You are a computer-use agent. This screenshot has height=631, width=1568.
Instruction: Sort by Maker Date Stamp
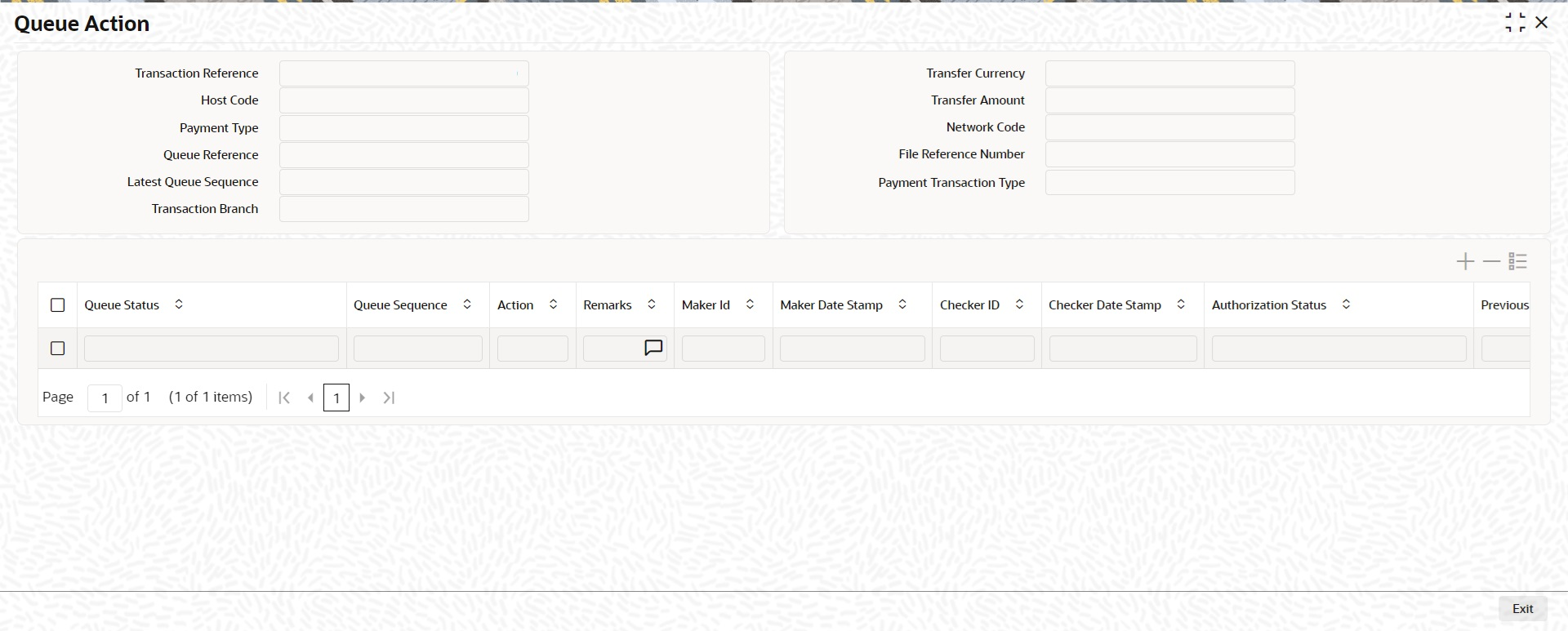click(x=902, y=304)
